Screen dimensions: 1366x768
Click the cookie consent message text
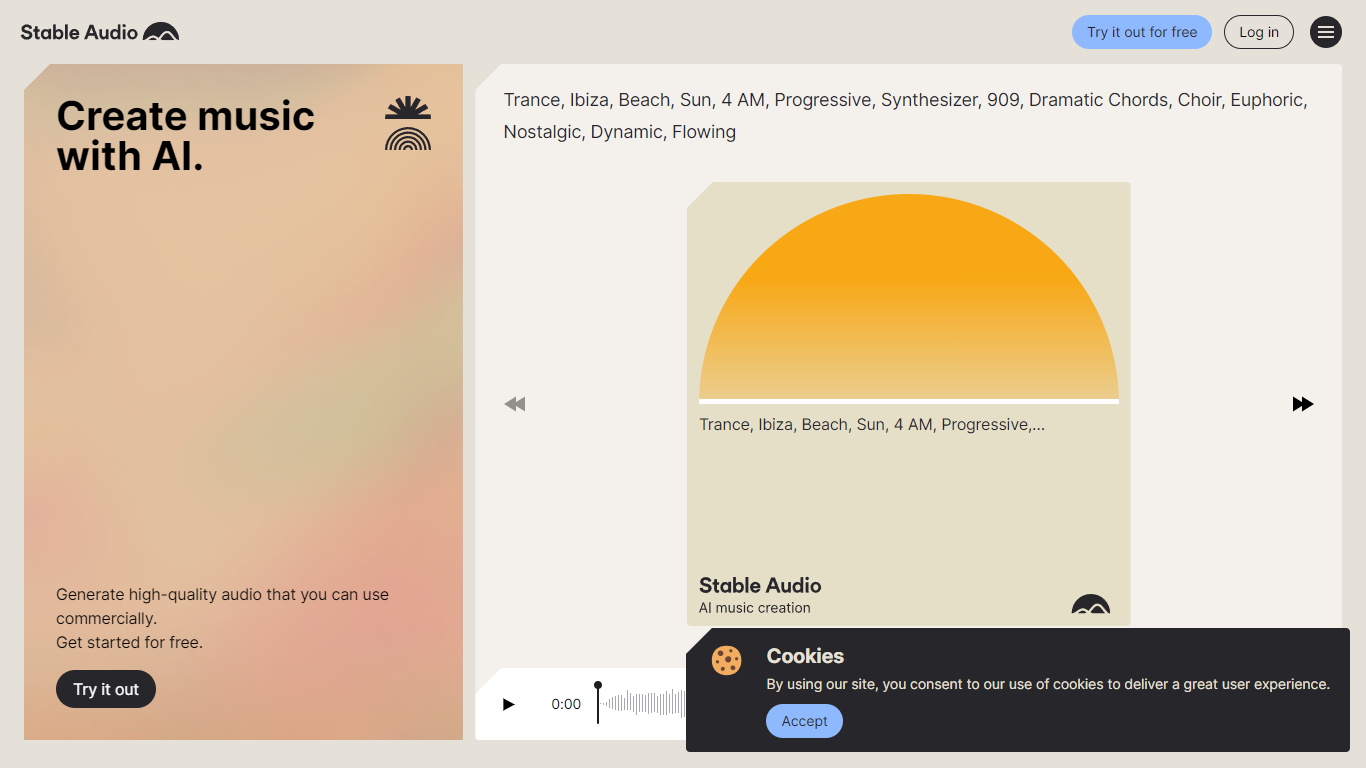(x=1048, y=684)
